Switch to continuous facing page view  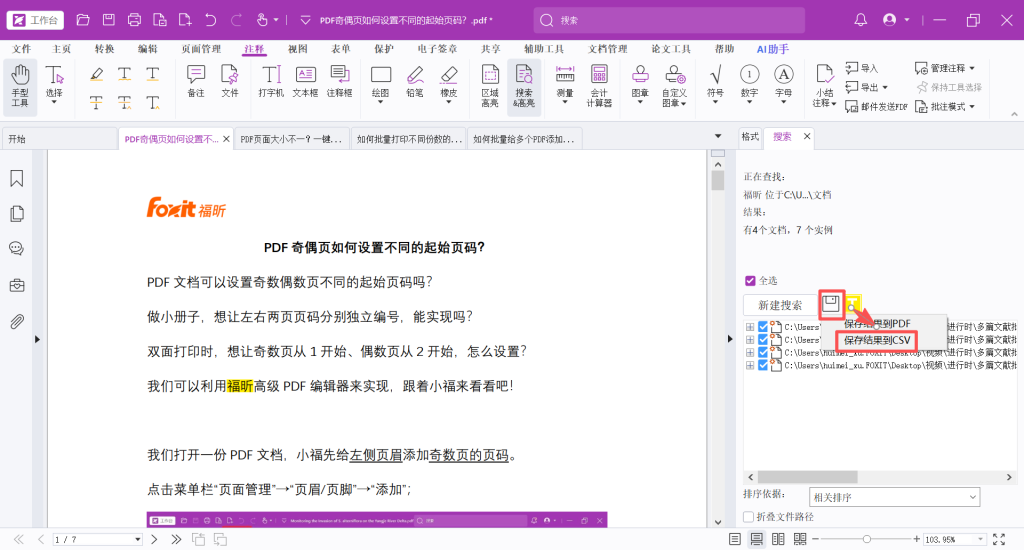pyautogui.click(x=800, y=539)
